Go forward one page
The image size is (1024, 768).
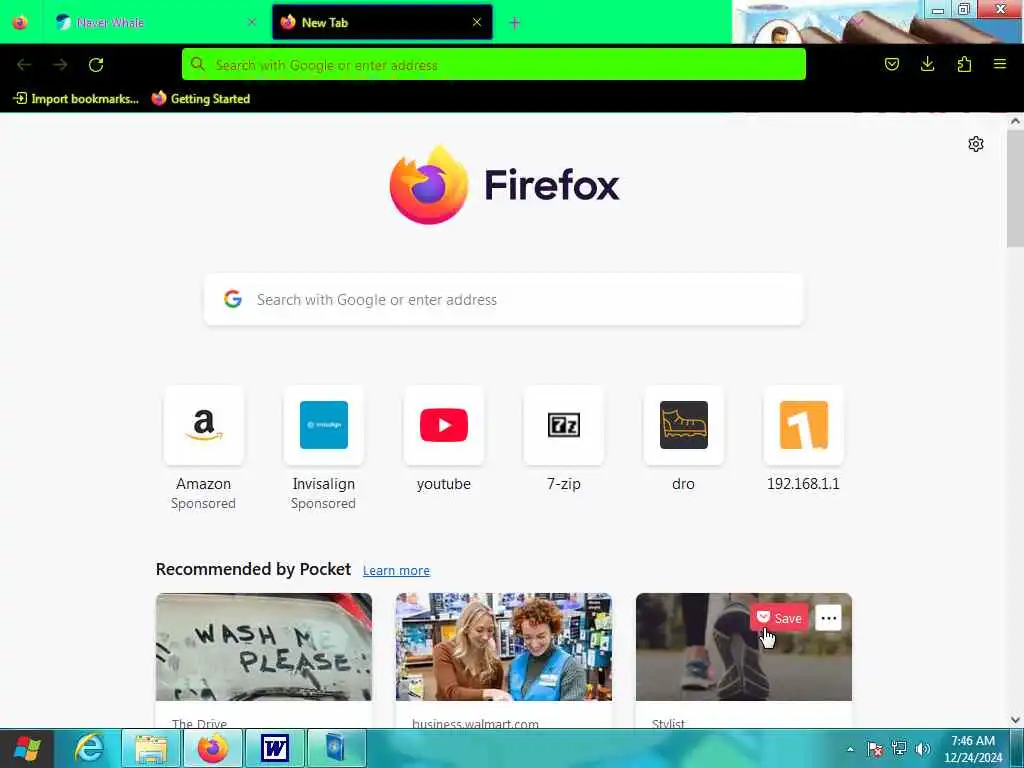pos(60,65)
